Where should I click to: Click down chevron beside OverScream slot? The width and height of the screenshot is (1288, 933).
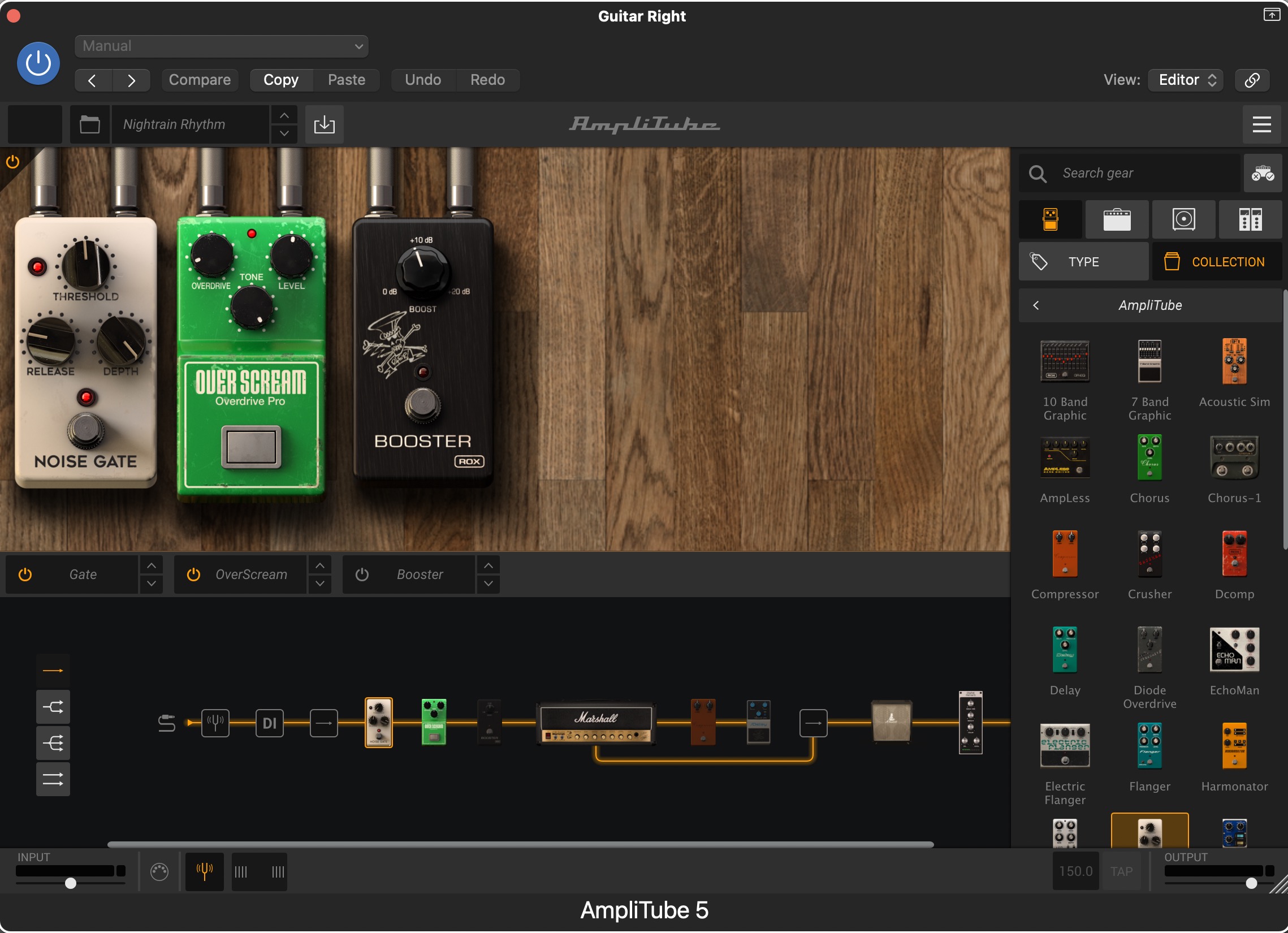[x=319, y=584]
